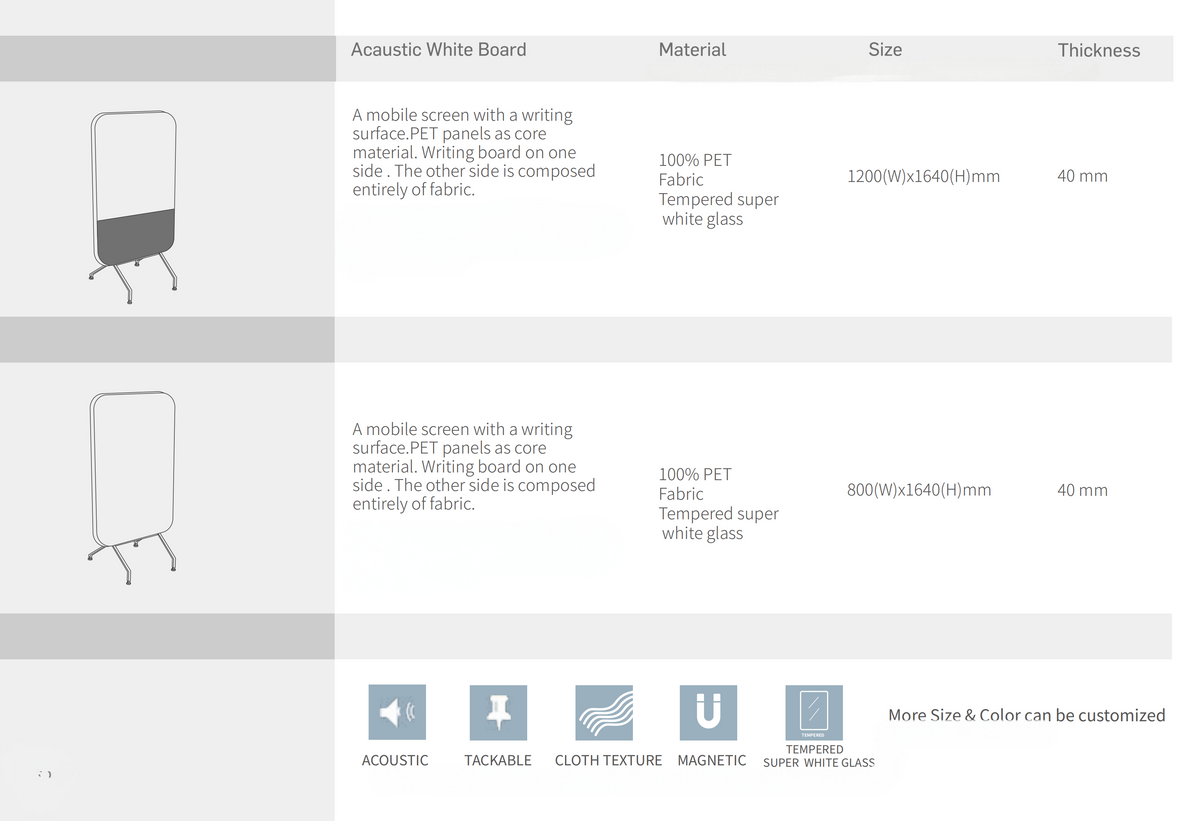1200x821 pixels.
Task: Click the 800(W)x1640(H)mm size value
Action: 919,490
